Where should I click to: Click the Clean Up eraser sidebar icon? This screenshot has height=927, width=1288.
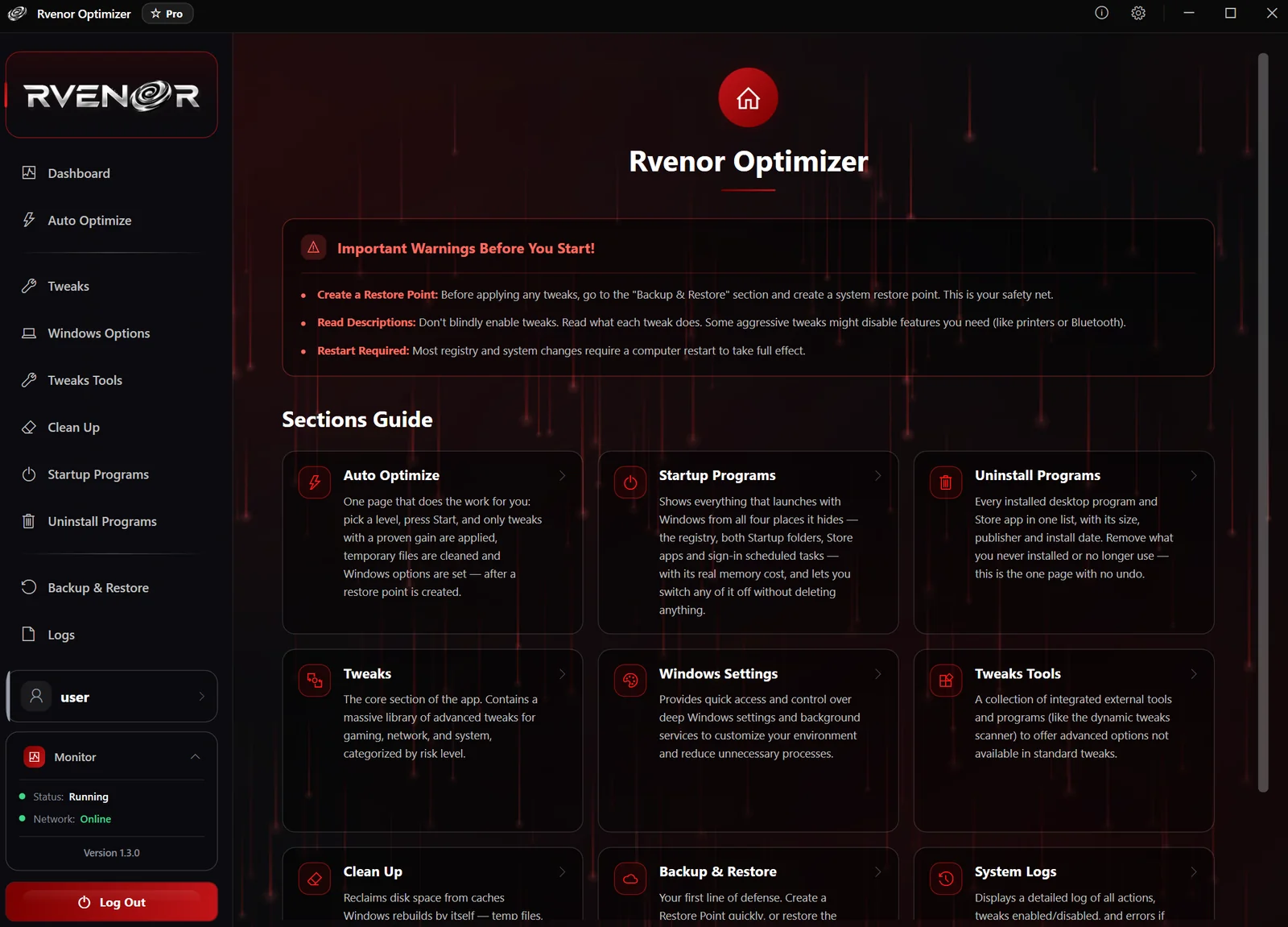click(29, 427)
